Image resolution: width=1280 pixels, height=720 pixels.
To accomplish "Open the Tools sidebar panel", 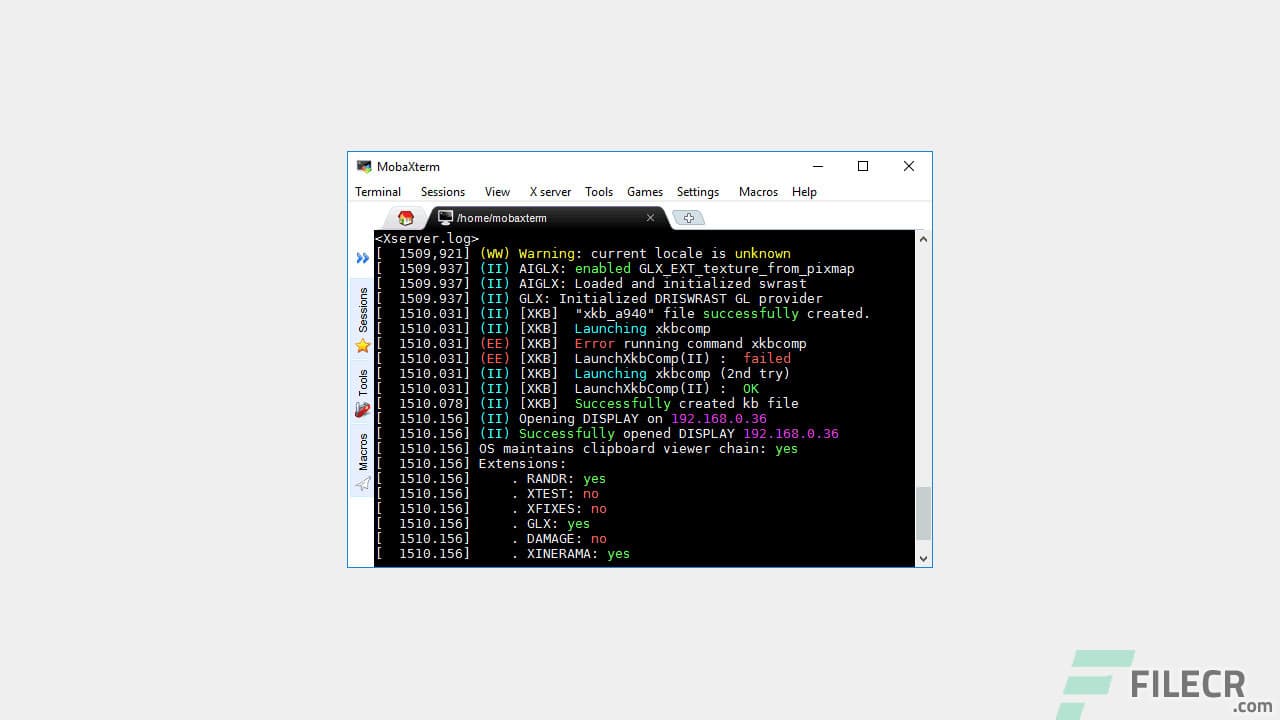I will point(362,381).
